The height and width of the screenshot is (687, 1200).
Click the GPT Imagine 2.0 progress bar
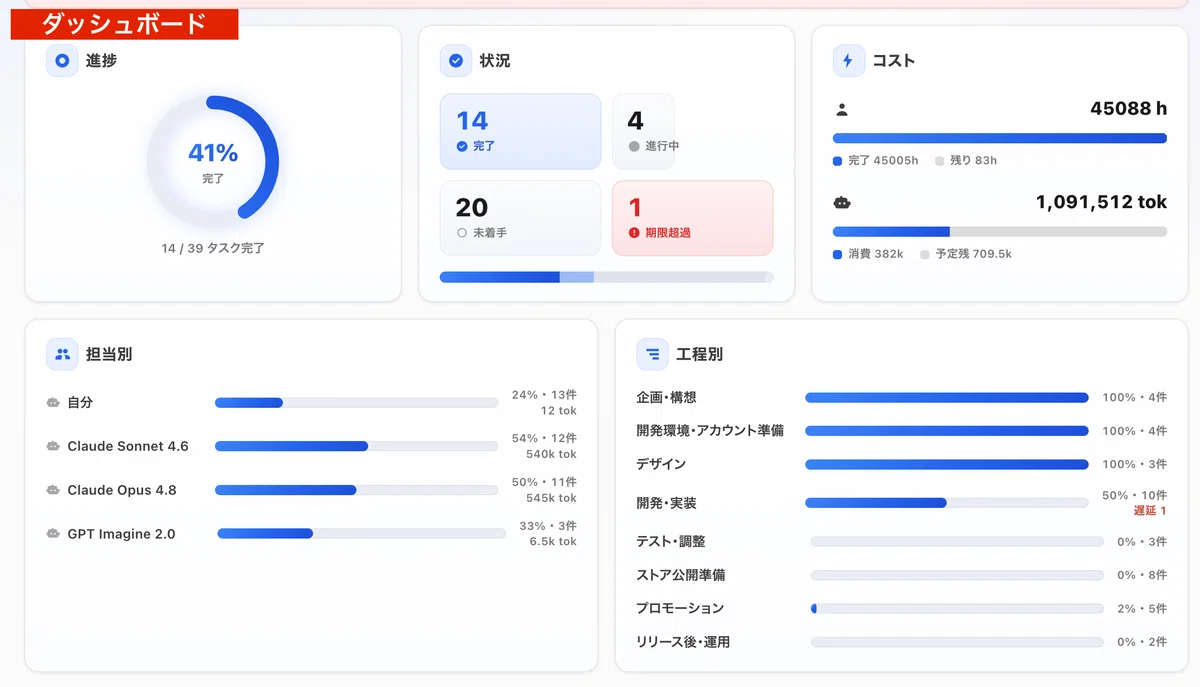click(x=361, y=534)
